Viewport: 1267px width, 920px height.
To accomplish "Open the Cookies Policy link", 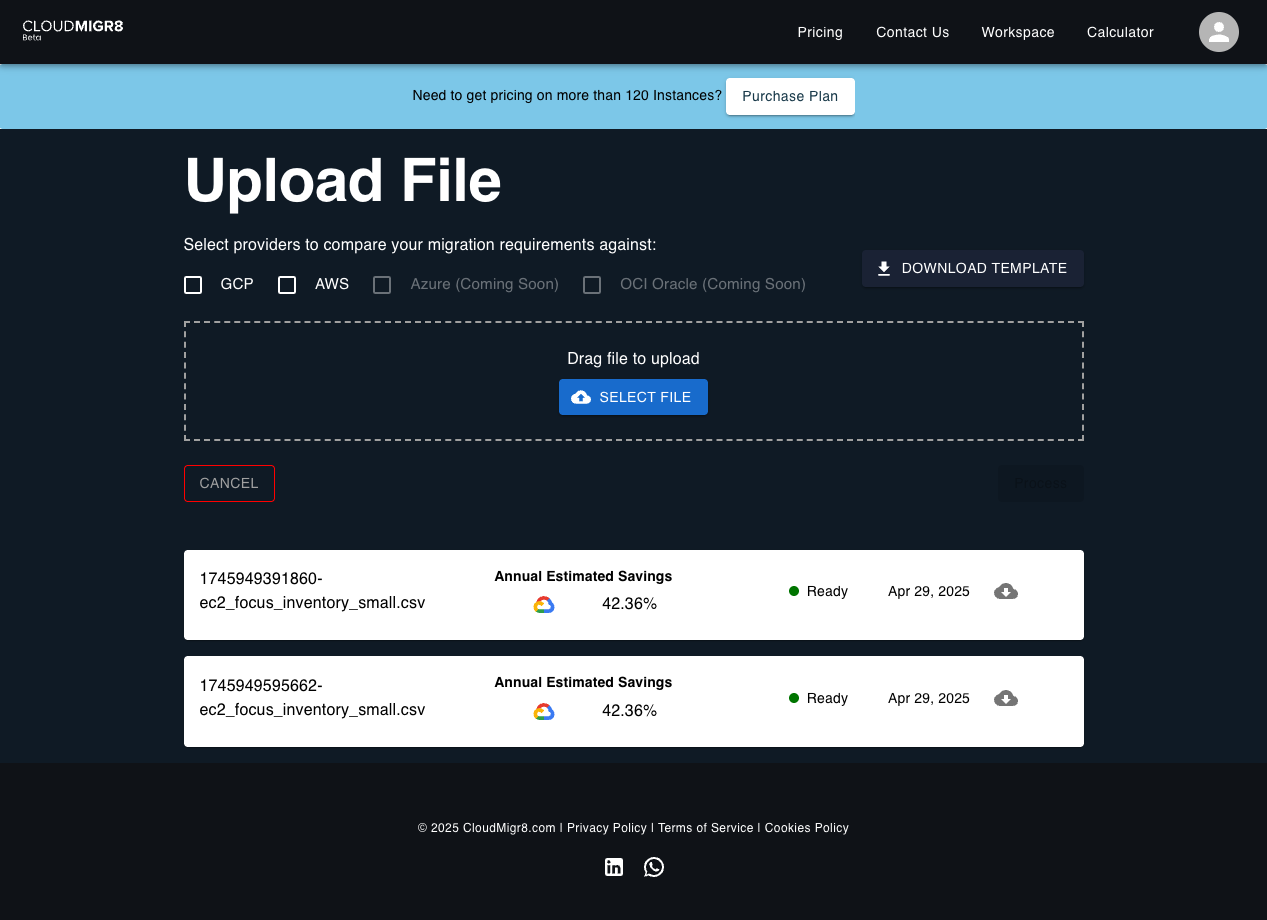I will [807, 828].
